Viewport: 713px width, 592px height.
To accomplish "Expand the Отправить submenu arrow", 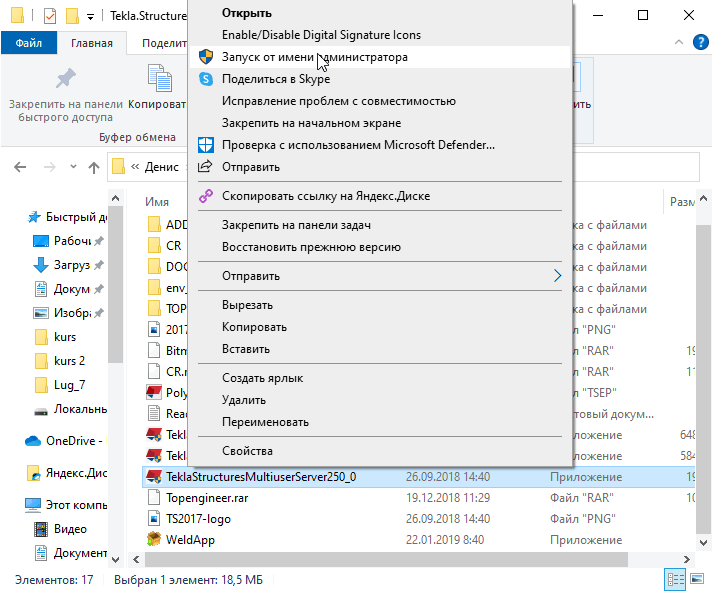I will click(557, 276).
